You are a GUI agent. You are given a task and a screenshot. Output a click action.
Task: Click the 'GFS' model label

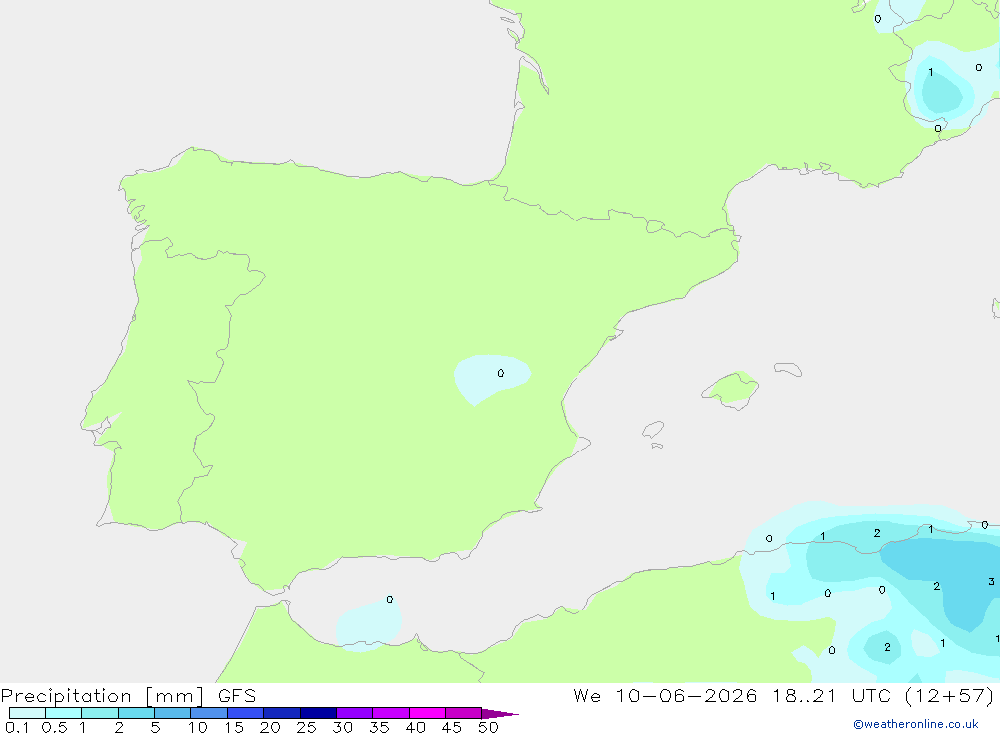(237, 696)
